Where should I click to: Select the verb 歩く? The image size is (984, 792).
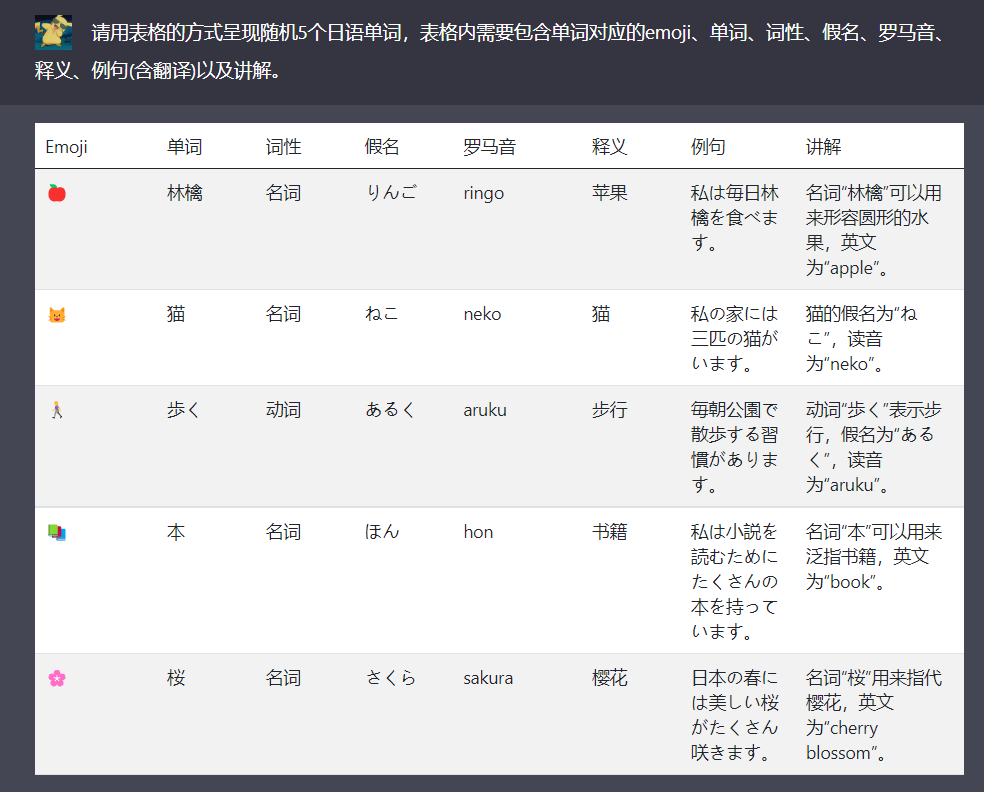(183, 410)
